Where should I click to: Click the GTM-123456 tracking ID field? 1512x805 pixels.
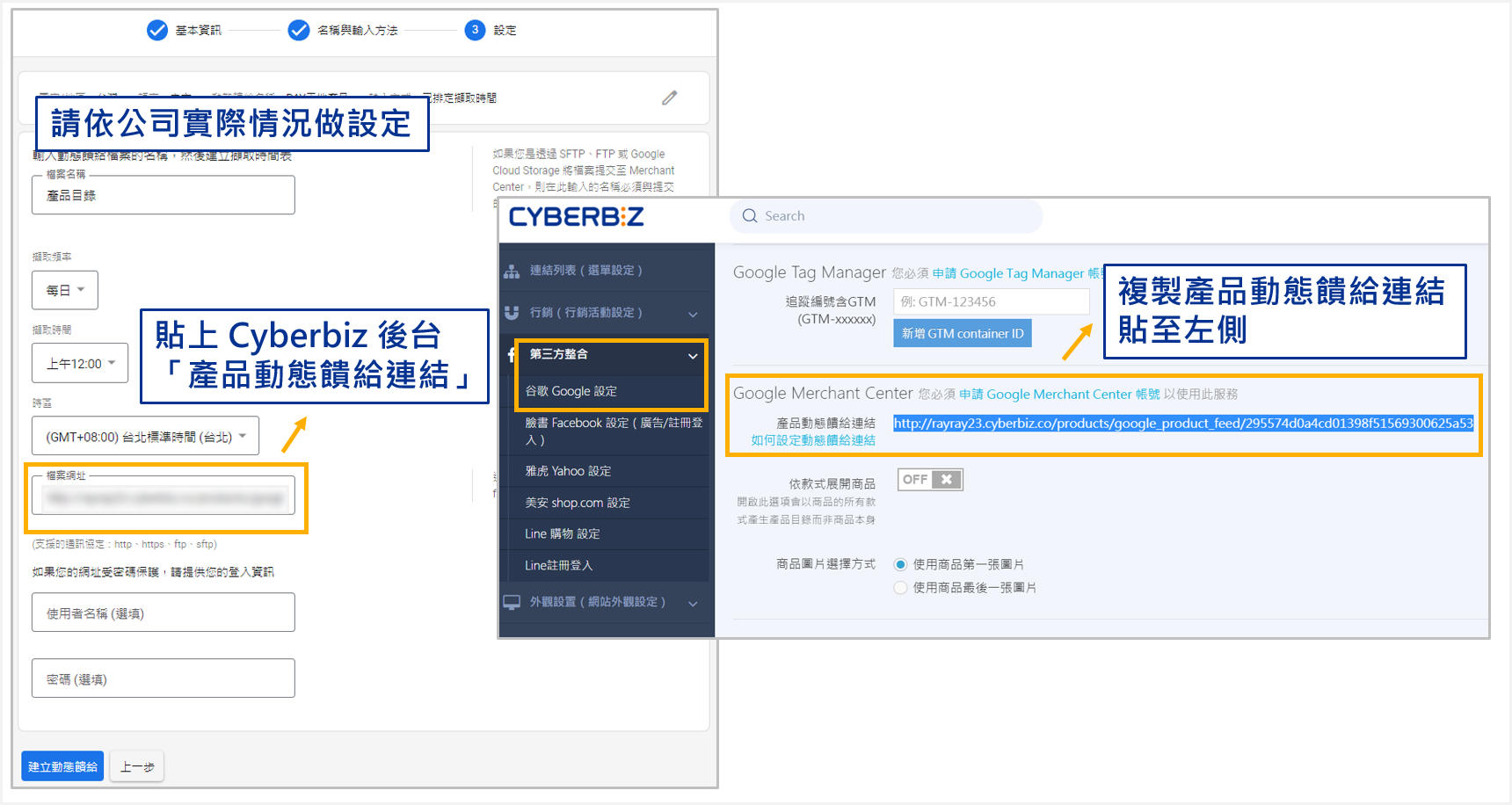point(992,301)
